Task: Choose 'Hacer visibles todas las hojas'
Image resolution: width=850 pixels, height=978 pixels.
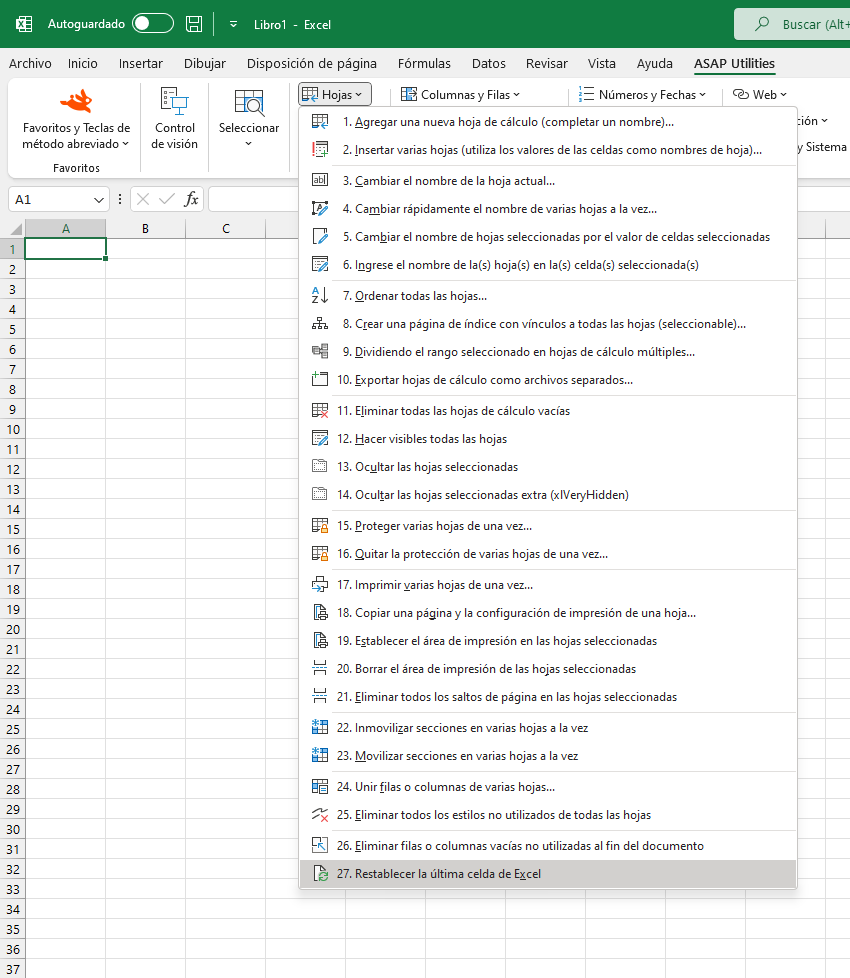Action: 548,438
